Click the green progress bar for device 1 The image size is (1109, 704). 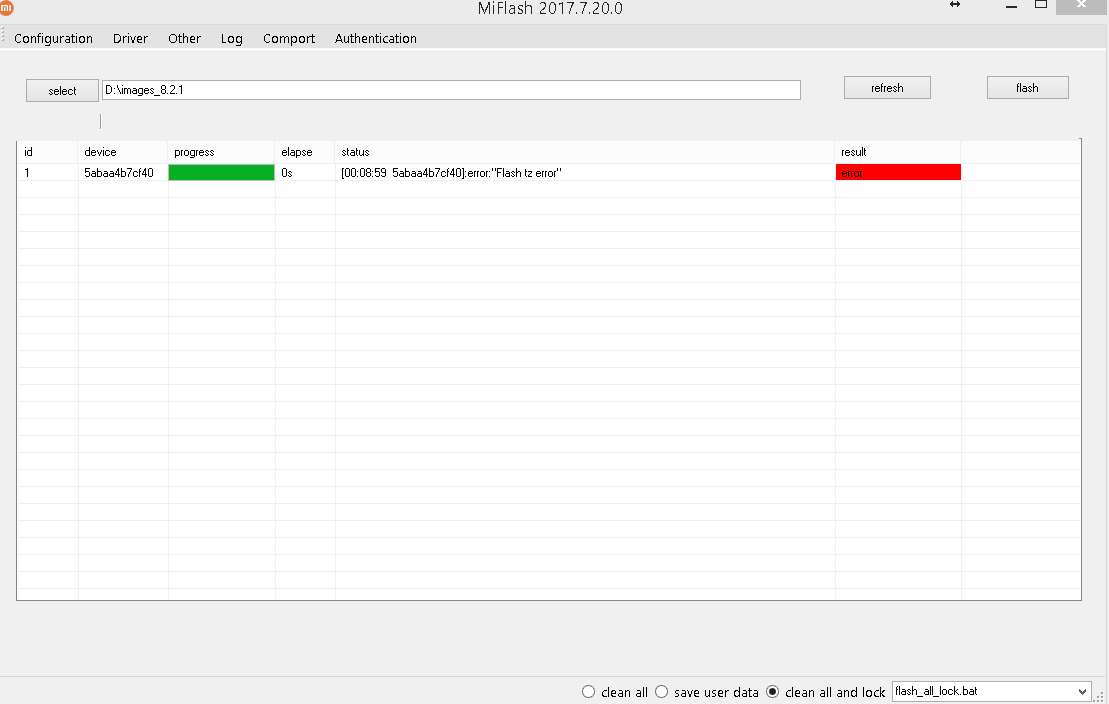pyautogui.click(x=221, y=173)
